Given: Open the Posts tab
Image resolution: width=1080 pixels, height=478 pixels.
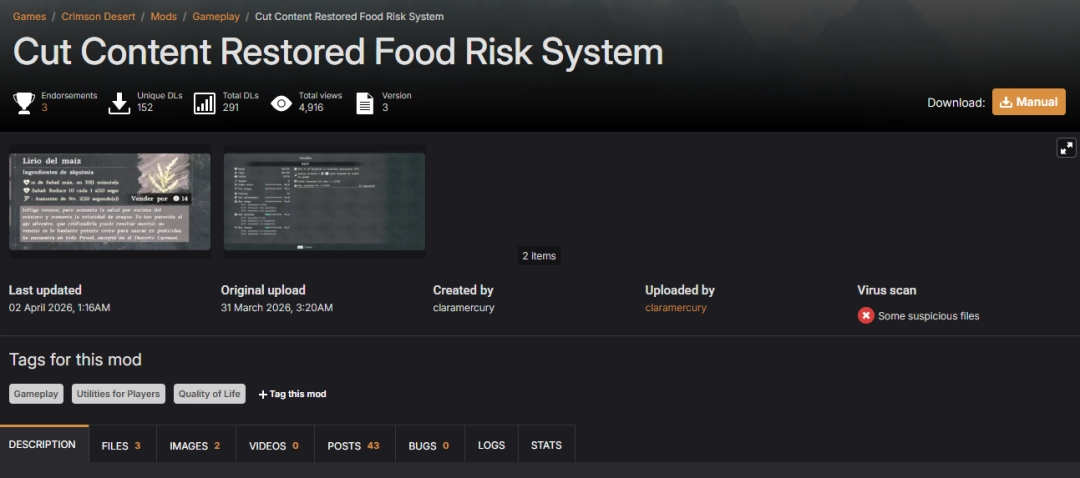Looking at the screenshot, I should (x=353, y=446).
